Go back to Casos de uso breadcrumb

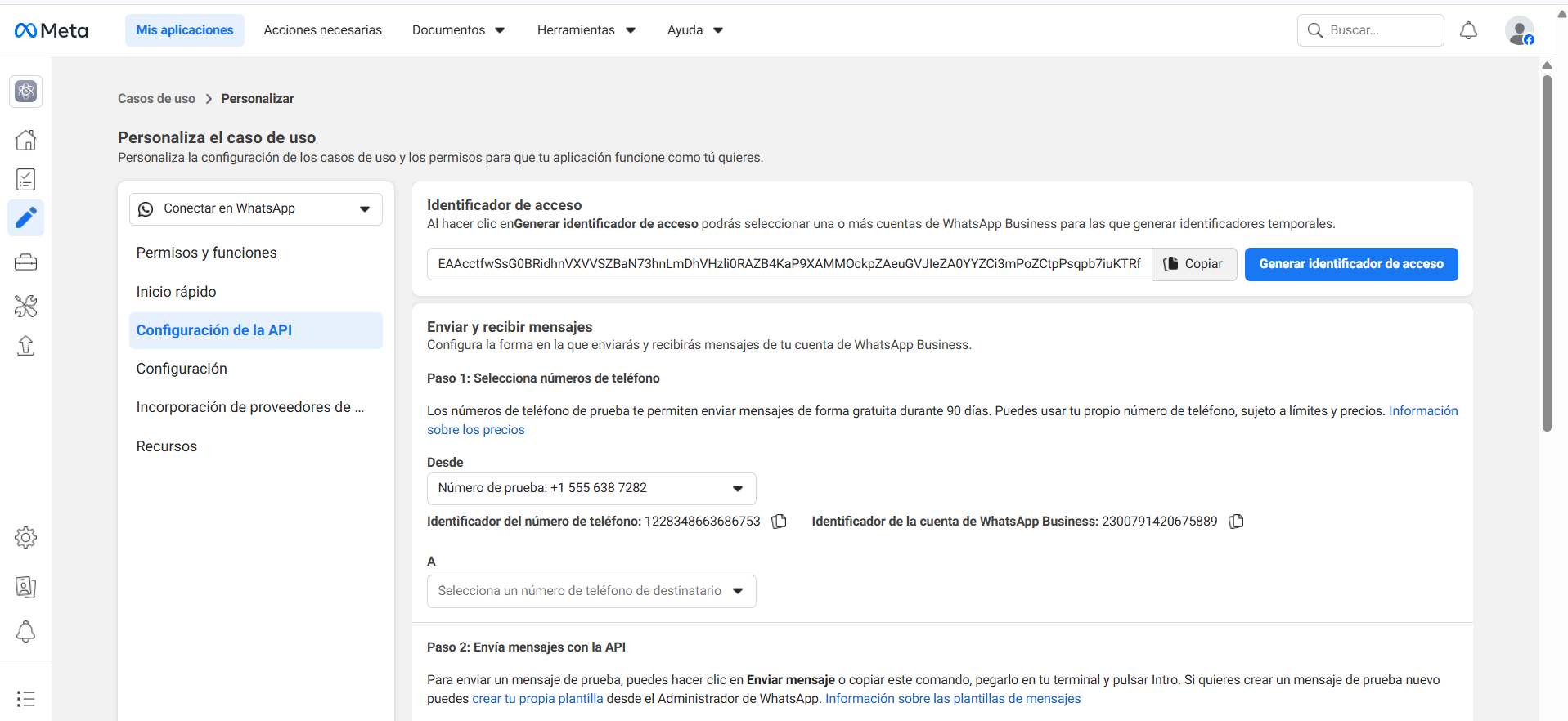click(156, 99)
